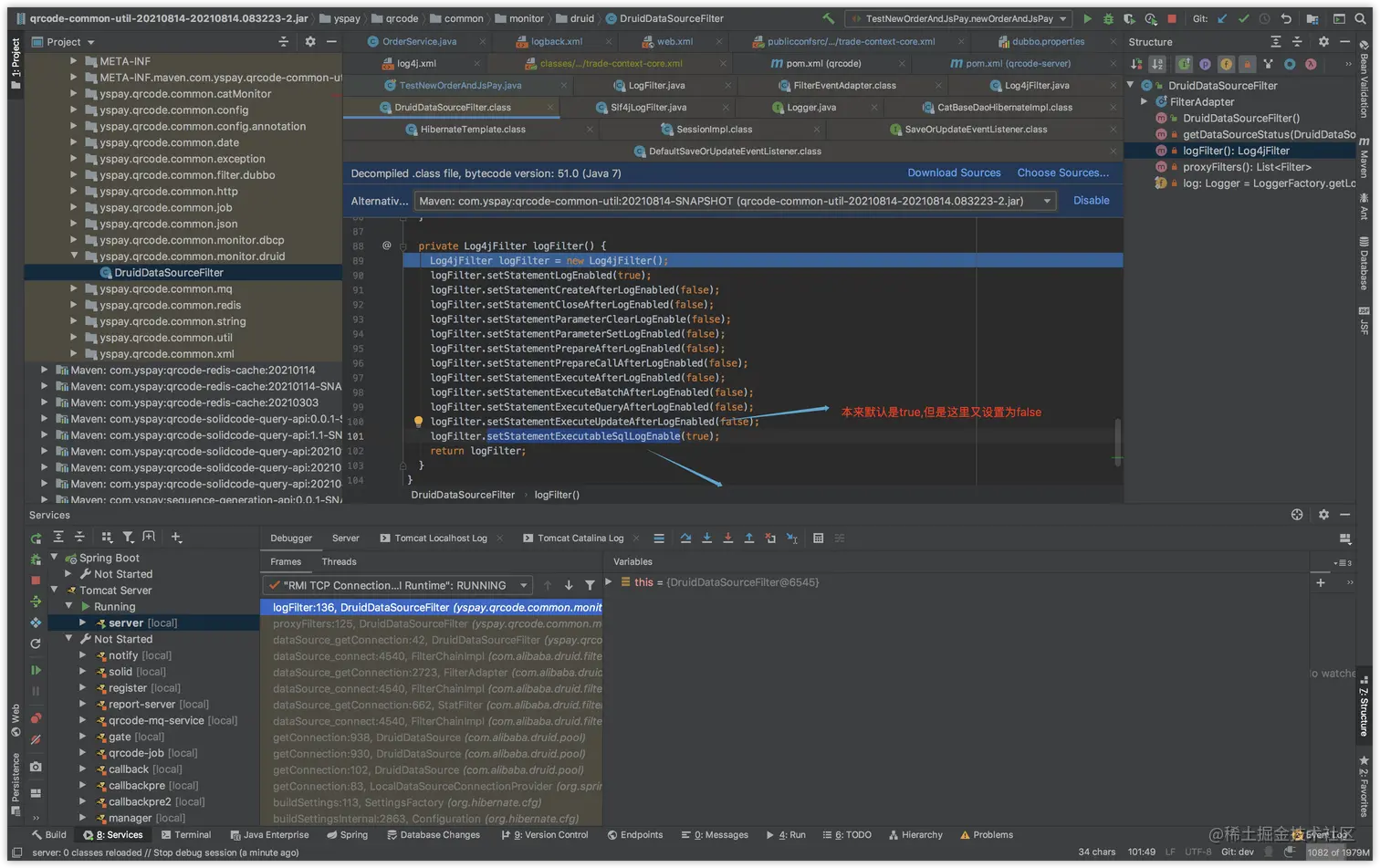Click the memory indicator 1082 of 1979M

1337,852
